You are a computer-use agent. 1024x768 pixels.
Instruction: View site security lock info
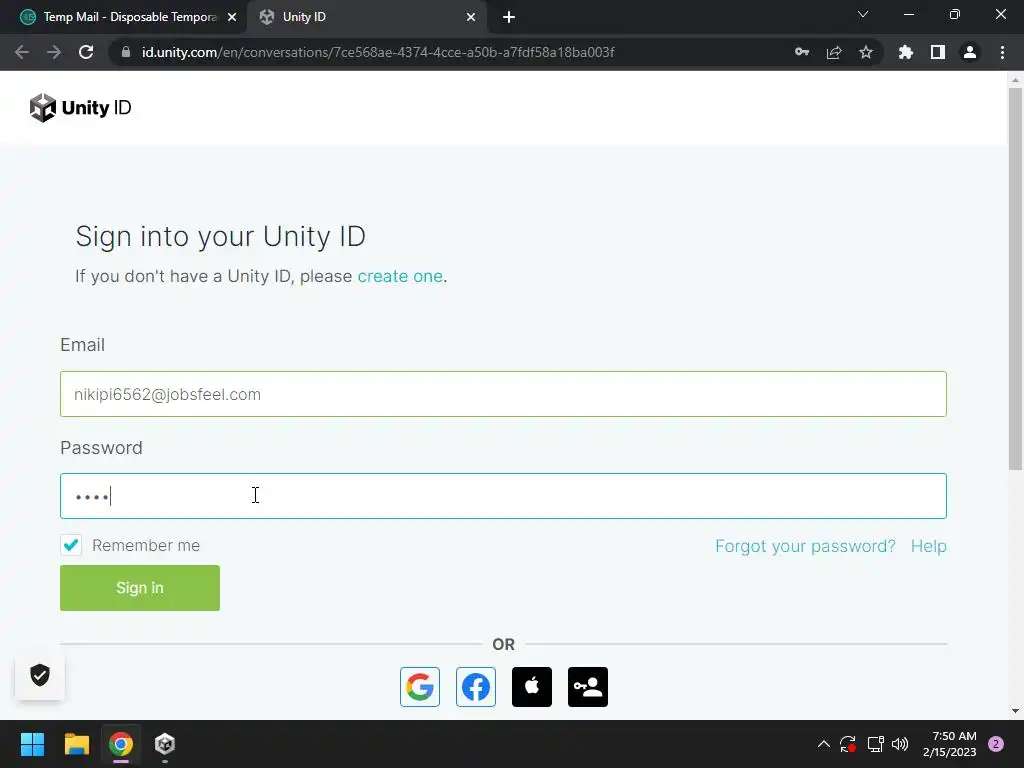tap(126, 52)
